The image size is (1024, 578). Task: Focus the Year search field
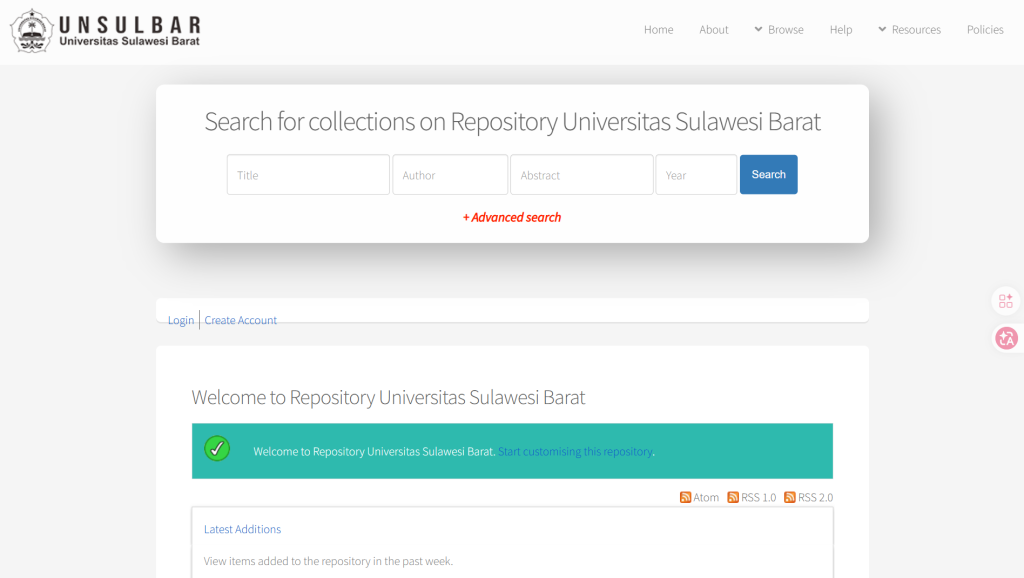pos(696,174)
